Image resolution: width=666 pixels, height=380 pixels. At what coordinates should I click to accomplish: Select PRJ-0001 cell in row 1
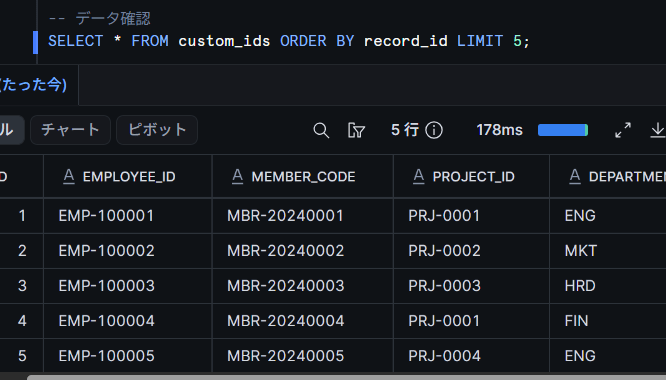click(x=471, y=216)
